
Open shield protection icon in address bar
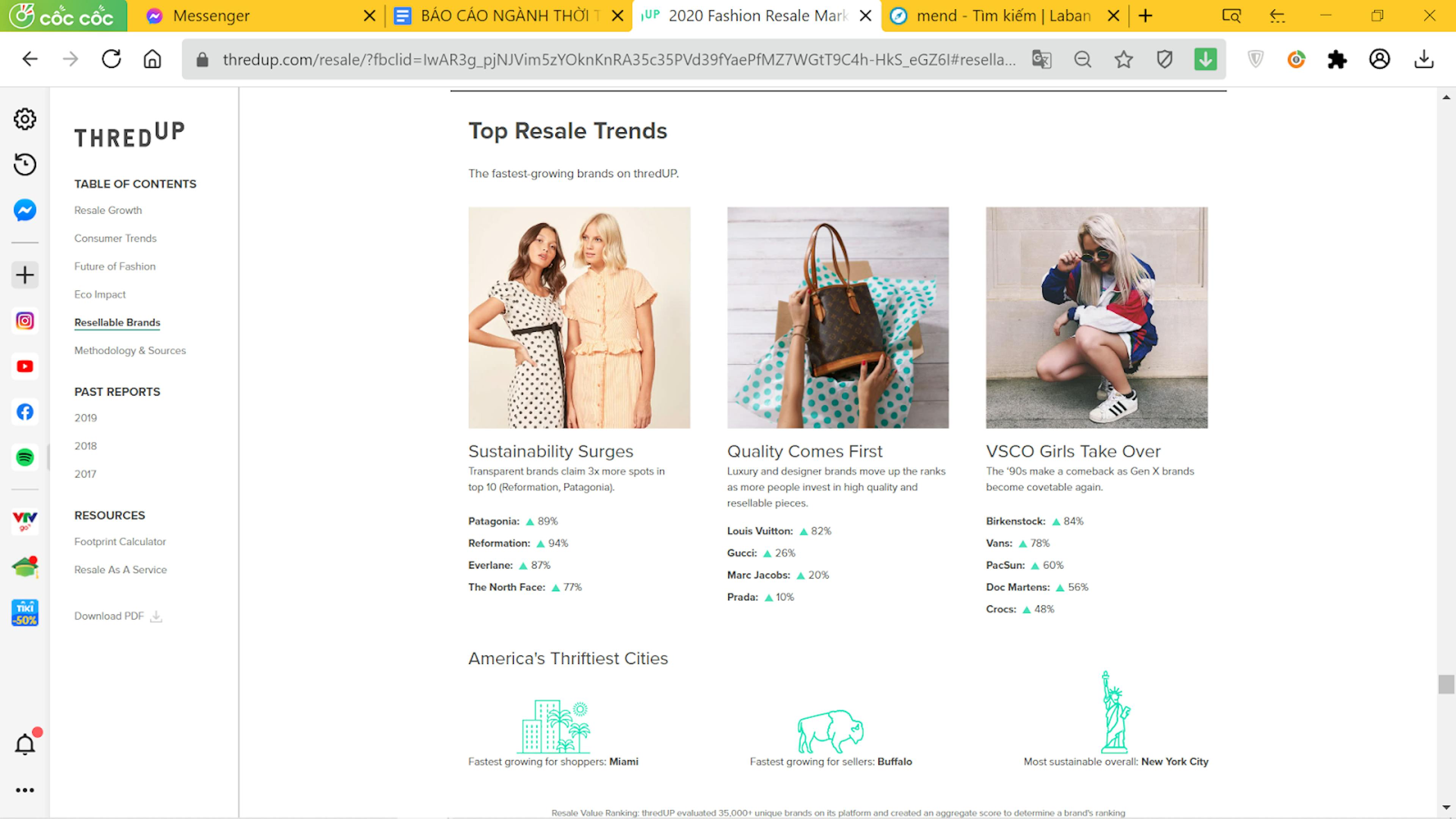coord(1164,59)
